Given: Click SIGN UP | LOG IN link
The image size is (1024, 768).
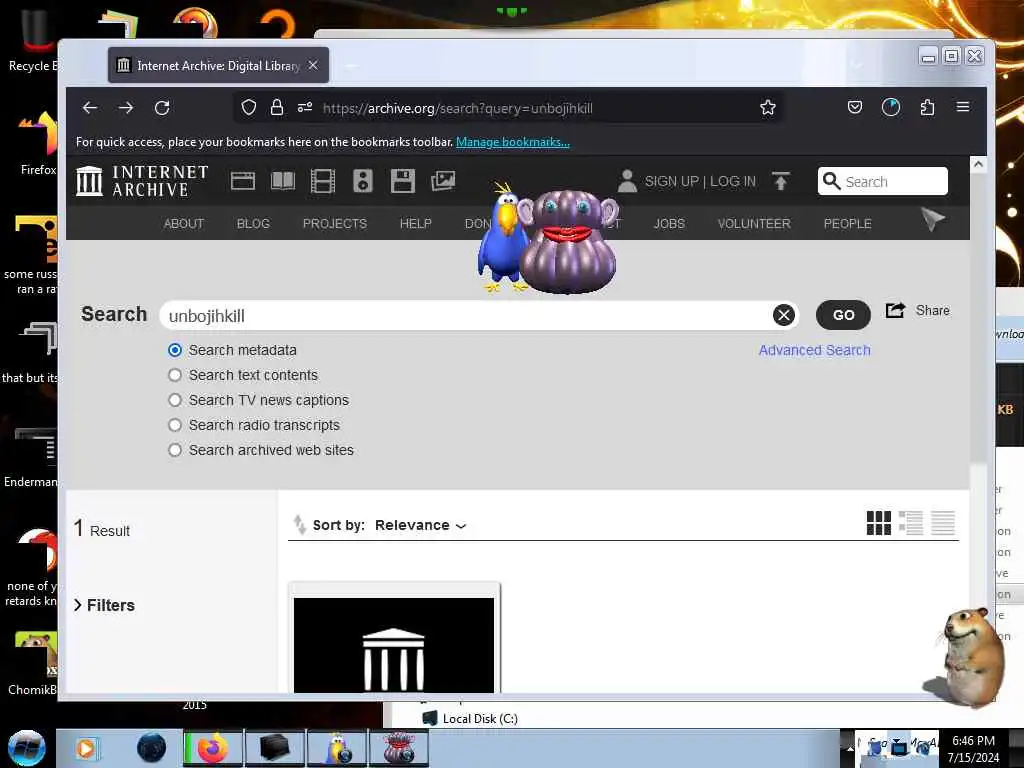Looking at the screenshot, I should 700,182.
